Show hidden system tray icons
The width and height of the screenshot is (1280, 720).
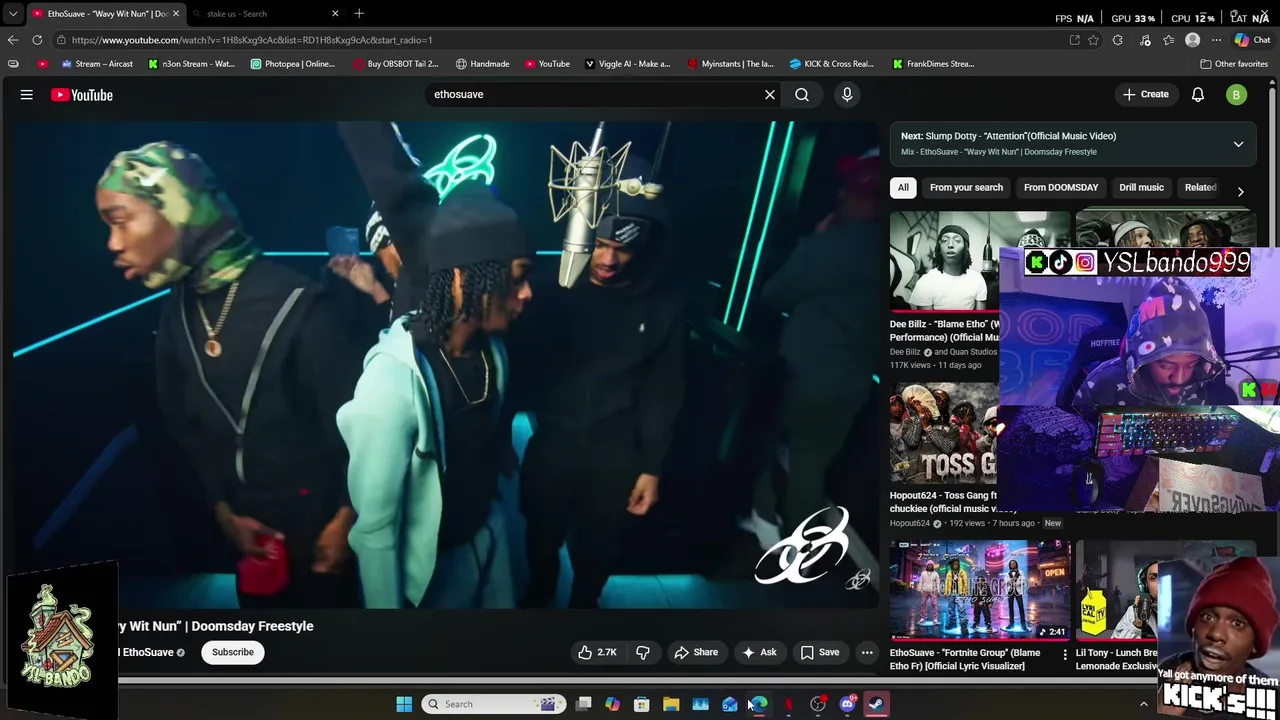click(1144, 704)
